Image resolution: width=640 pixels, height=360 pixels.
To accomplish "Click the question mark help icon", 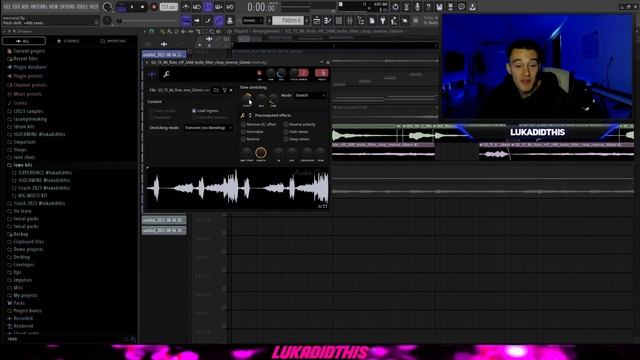I will (x=428, y=7).
